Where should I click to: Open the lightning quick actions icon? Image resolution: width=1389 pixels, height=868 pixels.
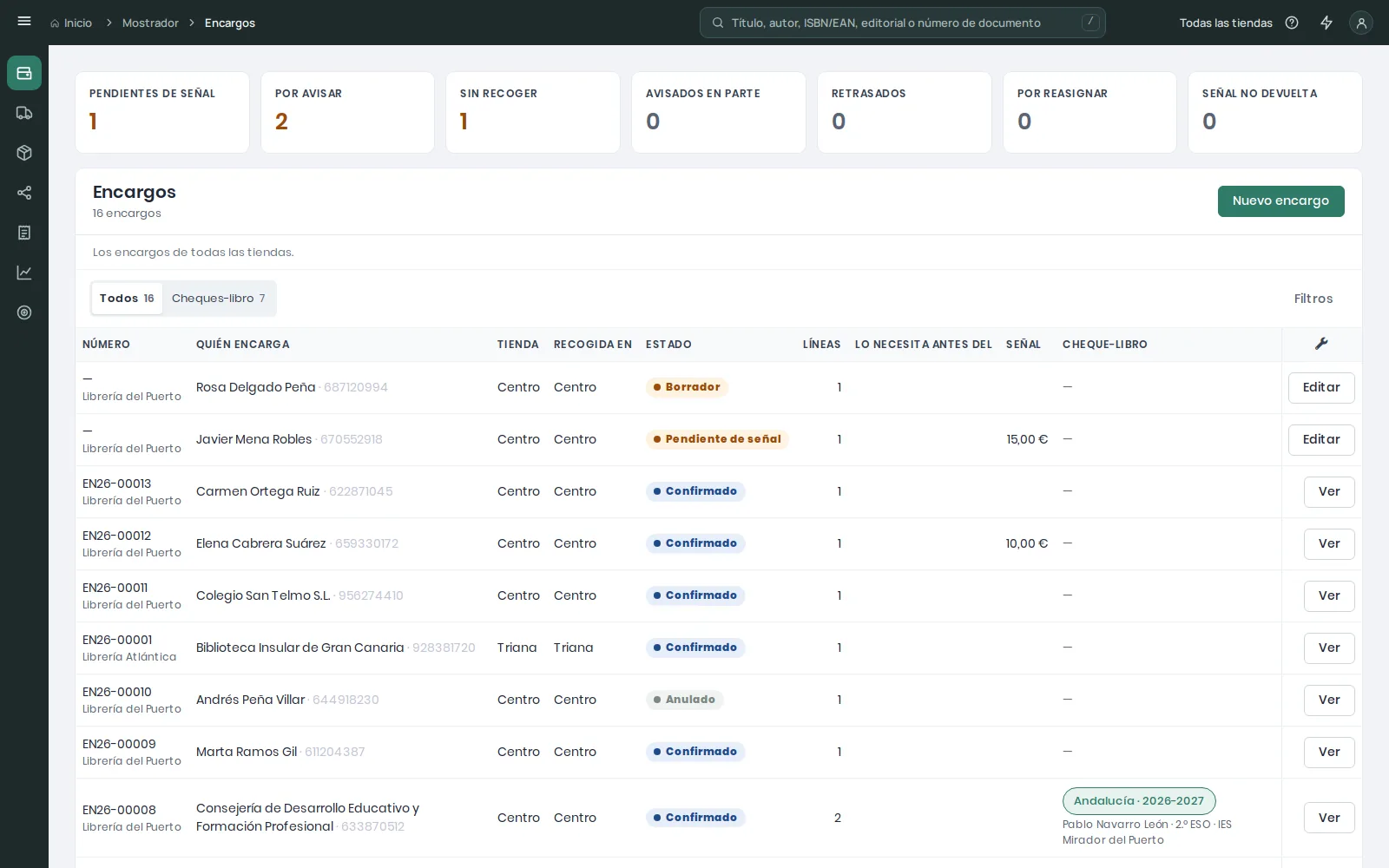tap(1326, 23)
